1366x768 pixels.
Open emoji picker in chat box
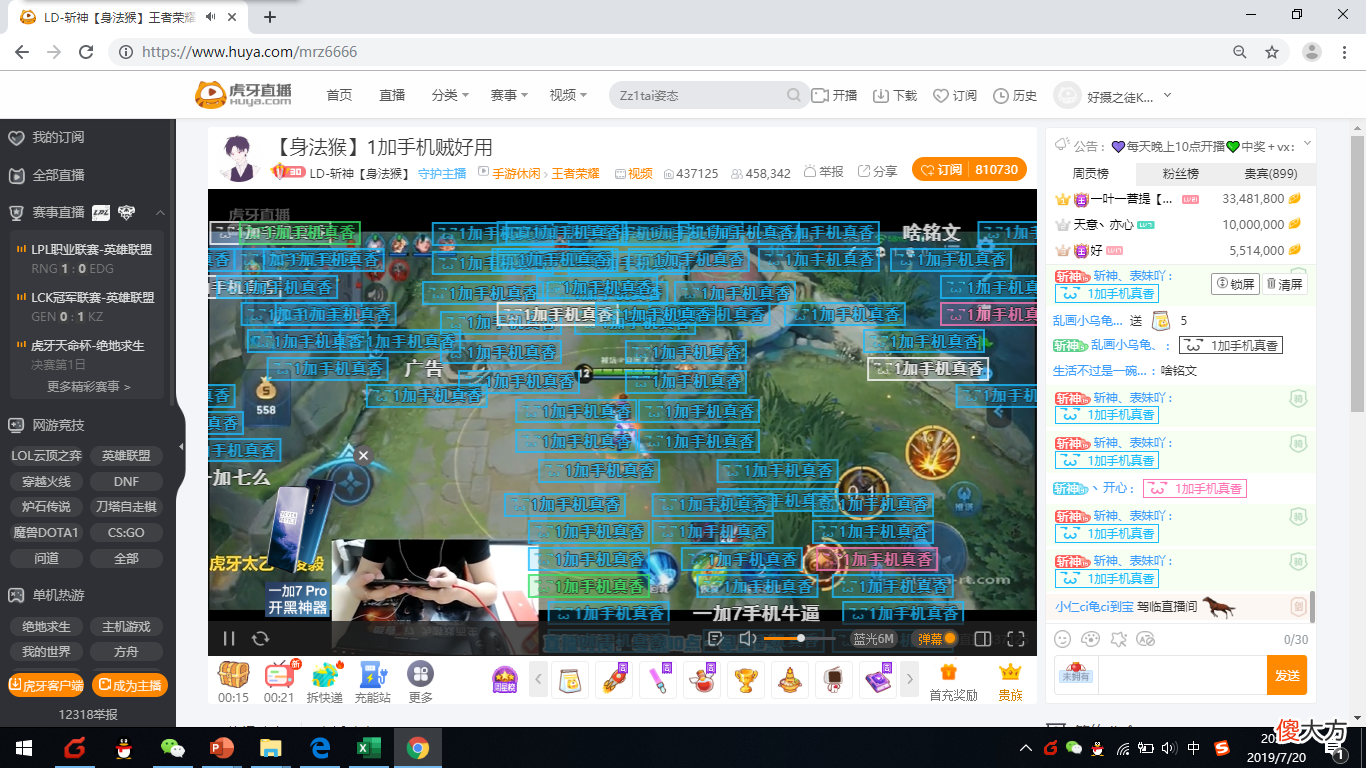1063,638
